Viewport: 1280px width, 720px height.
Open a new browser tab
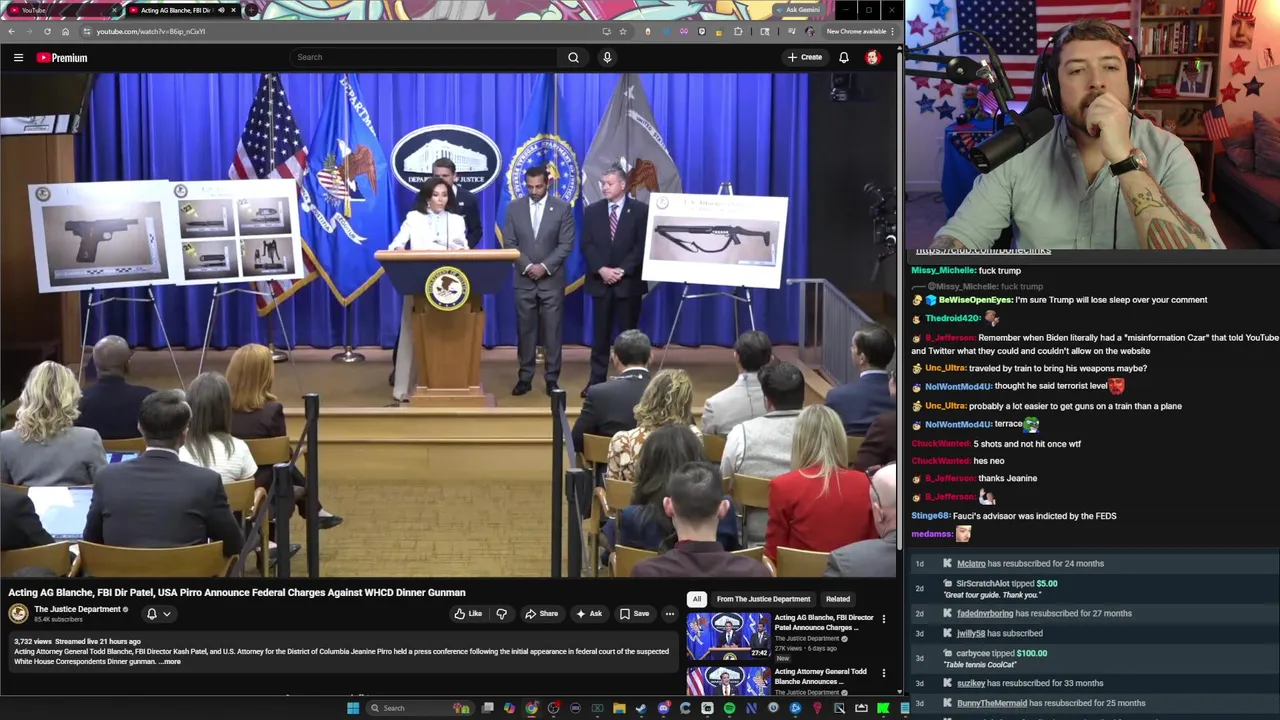[x=251, y=10]
